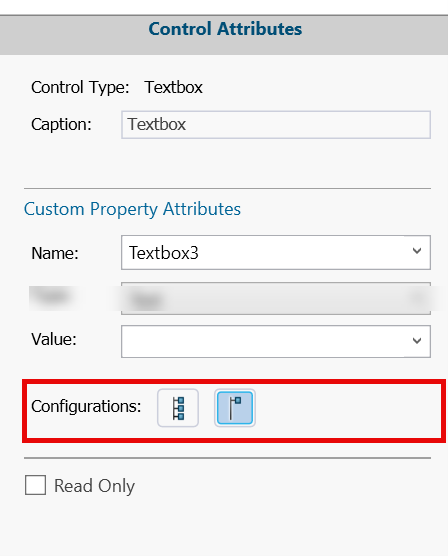Enable the Read Only checkbox

coord(35,485)
